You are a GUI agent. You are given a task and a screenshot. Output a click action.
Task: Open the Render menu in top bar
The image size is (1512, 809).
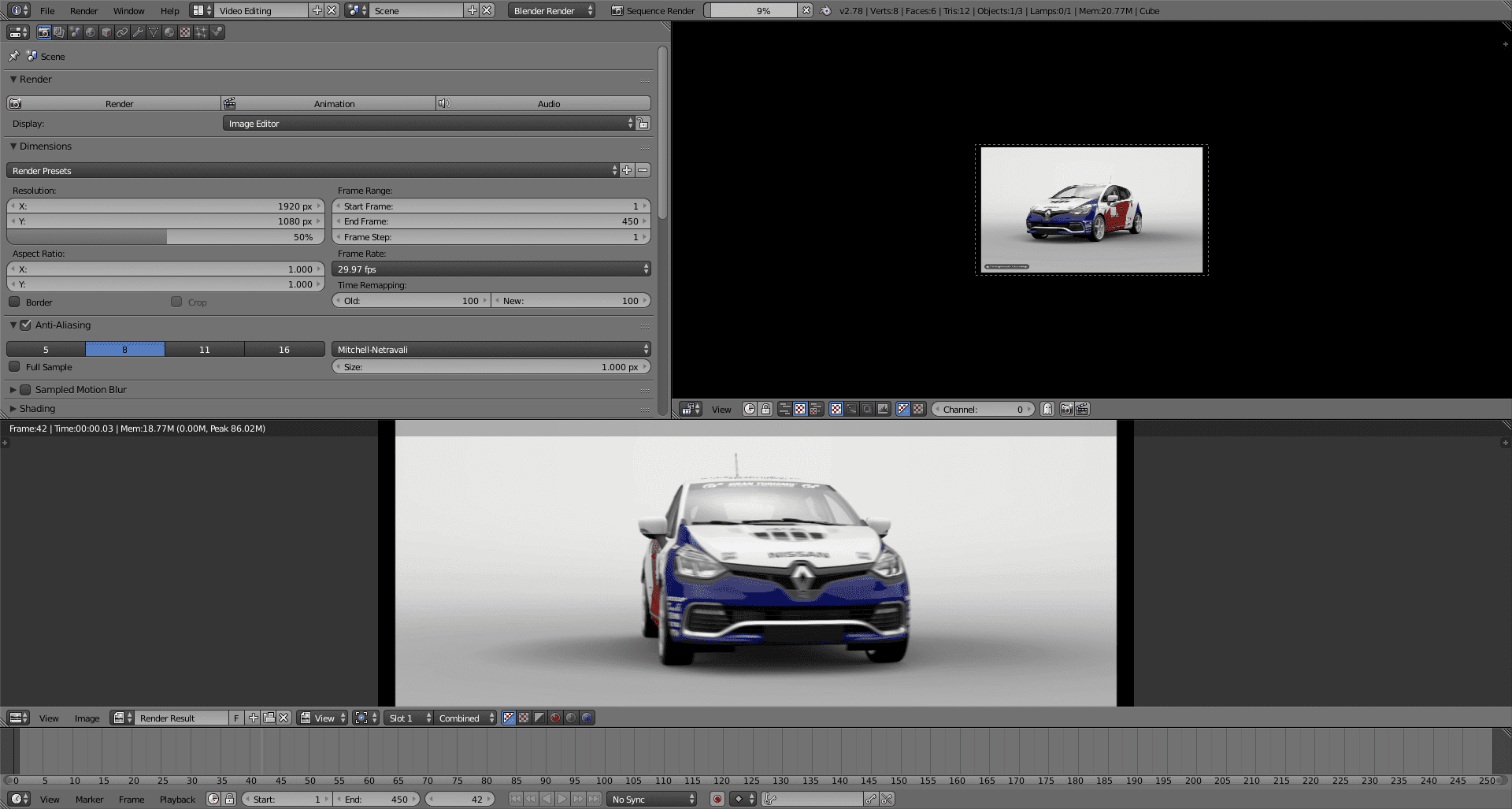tap(83, 11)
